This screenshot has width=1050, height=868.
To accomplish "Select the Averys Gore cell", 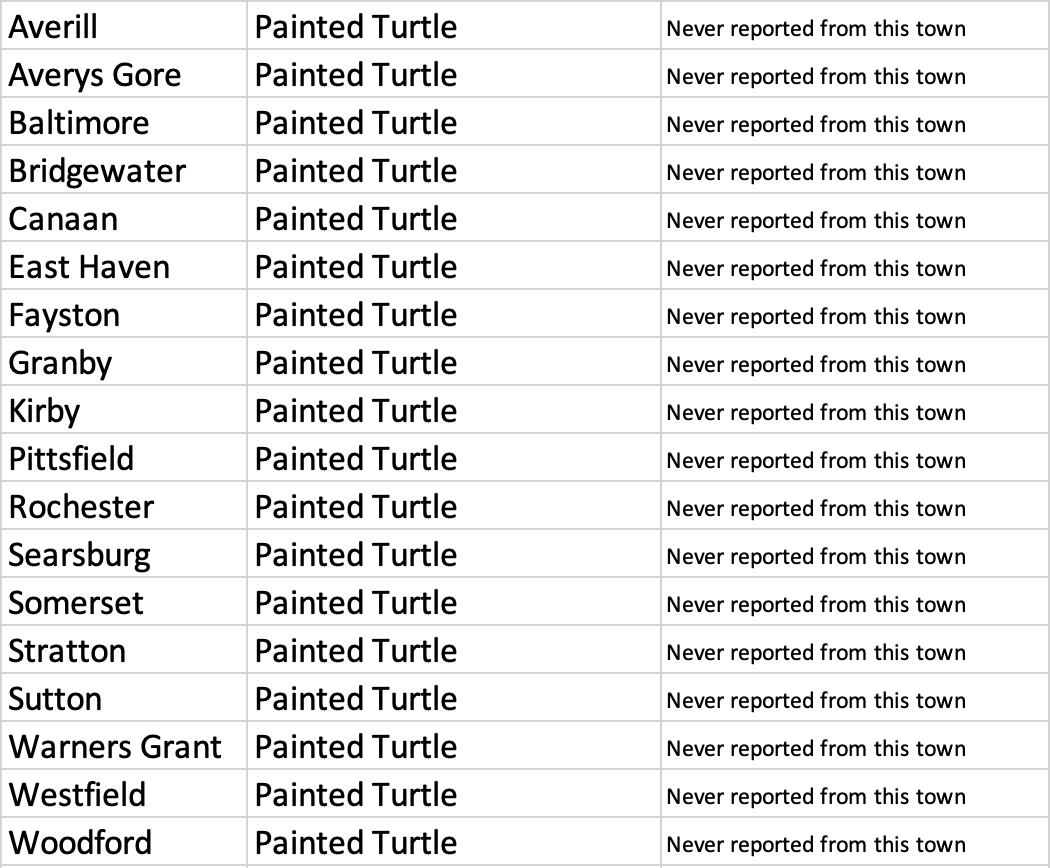I will click(x=124, y=74).
